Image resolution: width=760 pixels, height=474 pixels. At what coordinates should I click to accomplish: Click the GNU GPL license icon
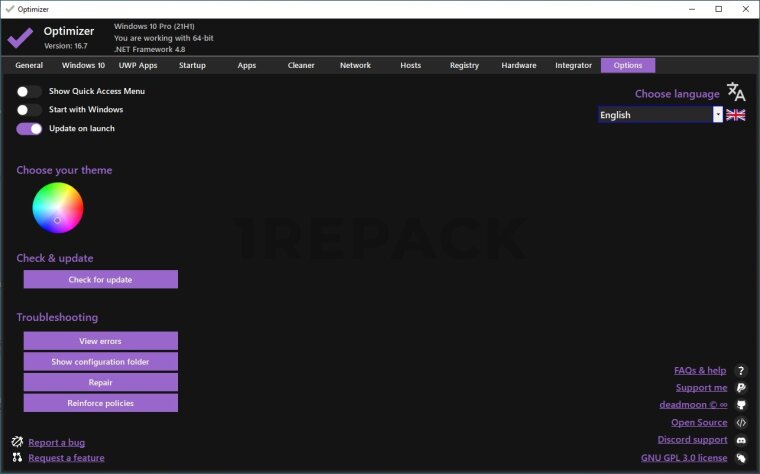coord(741,458)
